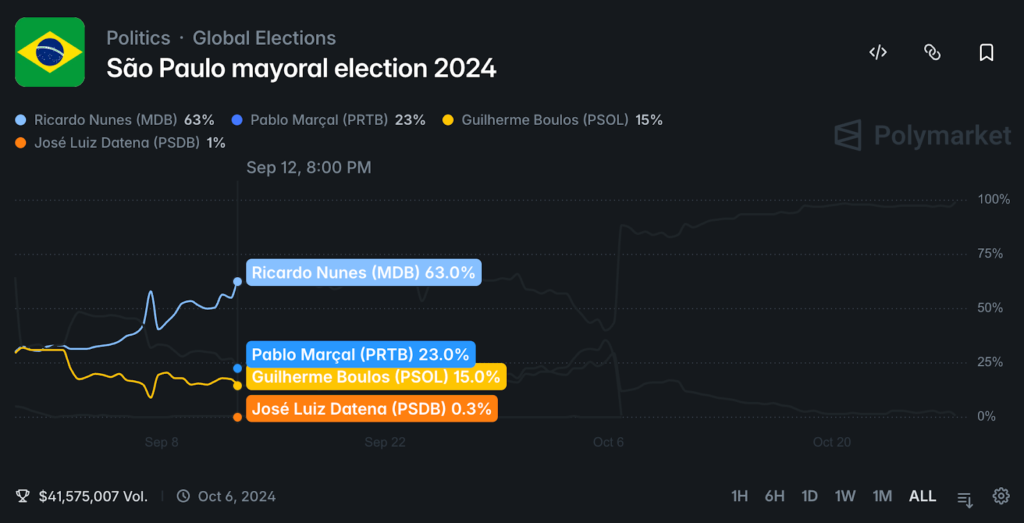Open chart settings gear
1024x523 pixels.
(x=1000, y=496)
